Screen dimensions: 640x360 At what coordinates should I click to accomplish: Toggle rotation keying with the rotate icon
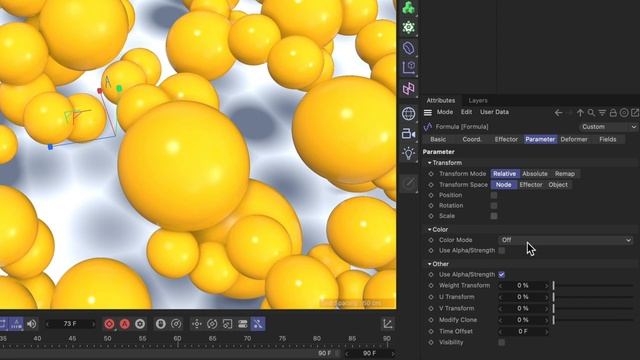point(212,324)
